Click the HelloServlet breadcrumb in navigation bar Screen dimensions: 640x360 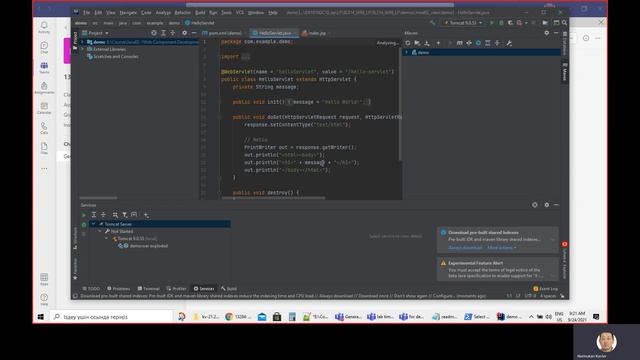click(200, 23)
